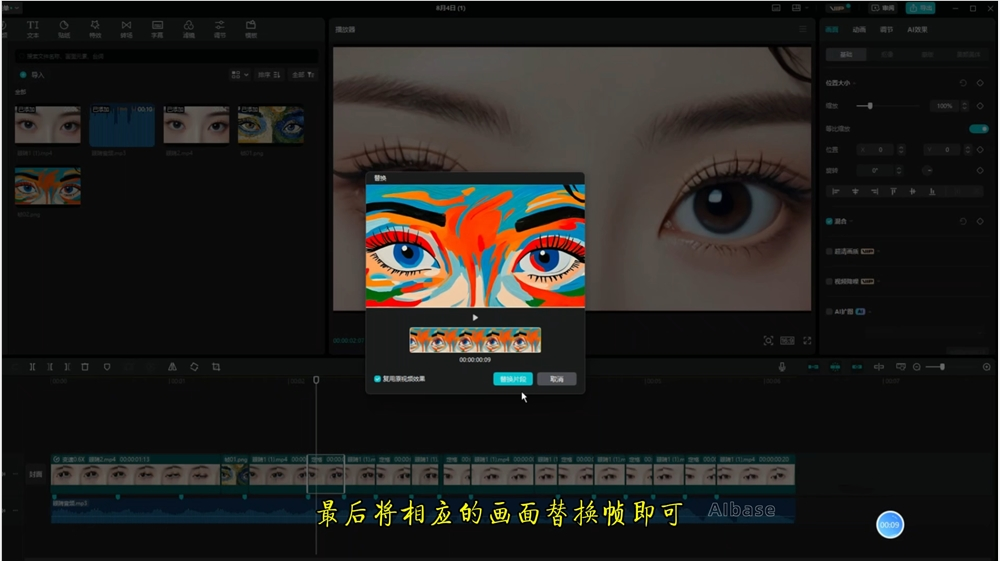Open the 全部 filter dropdown
The height and width of the screenshot is (561, 1000).
click(303, 75)
